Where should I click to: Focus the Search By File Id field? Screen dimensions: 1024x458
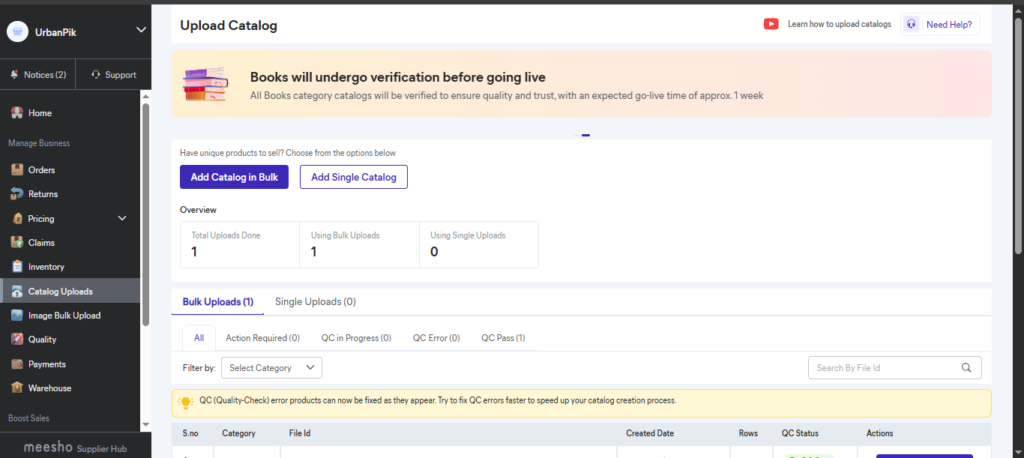[895, 368]
